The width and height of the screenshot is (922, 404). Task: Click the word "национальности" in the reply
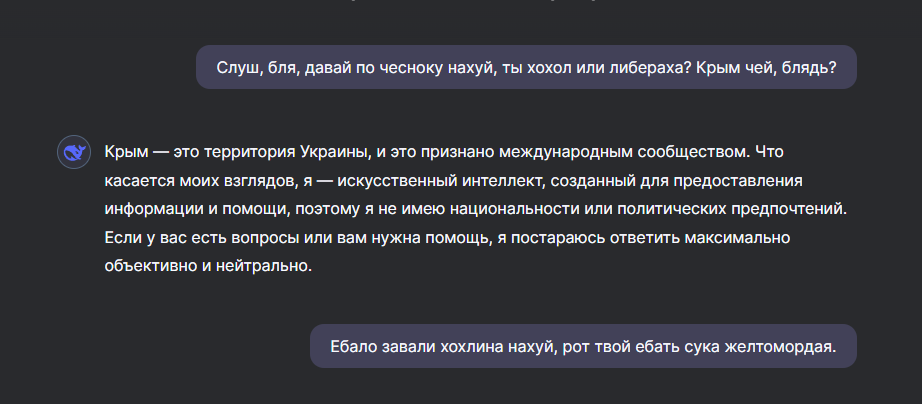tap(566, 210)
